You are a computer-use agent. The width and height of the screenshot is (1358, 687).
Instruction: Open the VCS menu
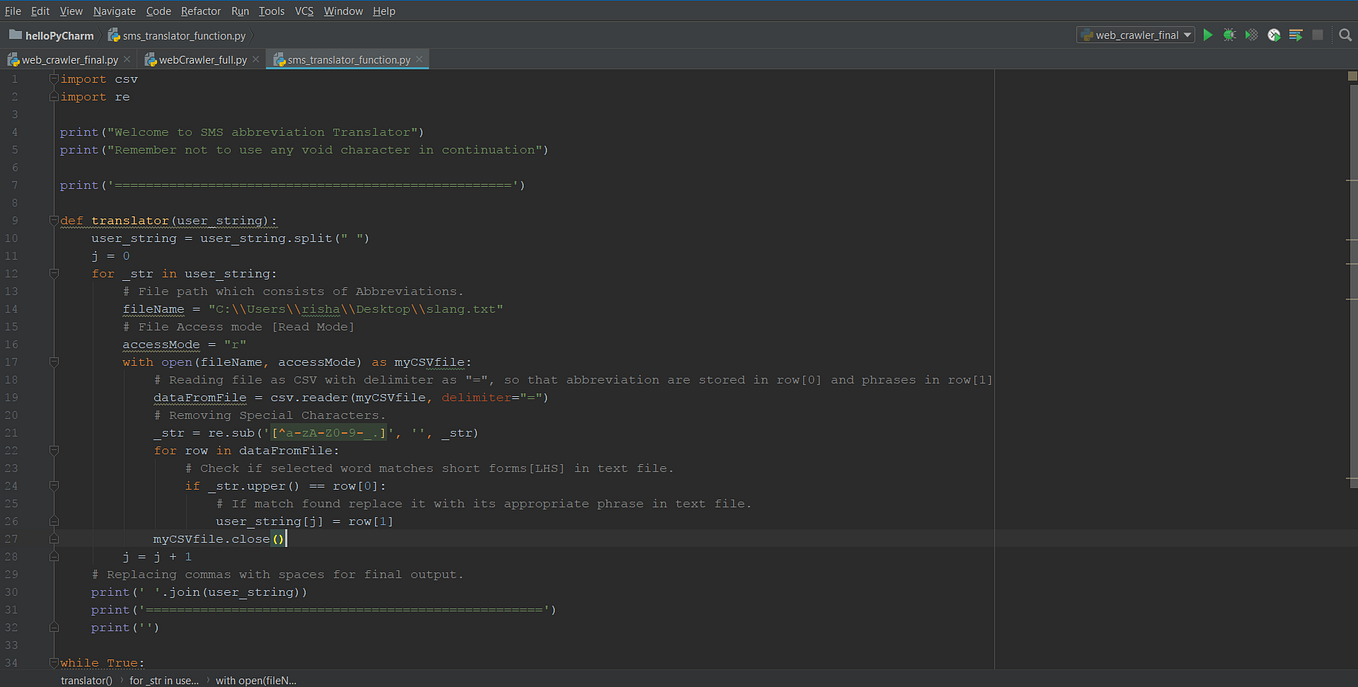[x=304, y=11]
